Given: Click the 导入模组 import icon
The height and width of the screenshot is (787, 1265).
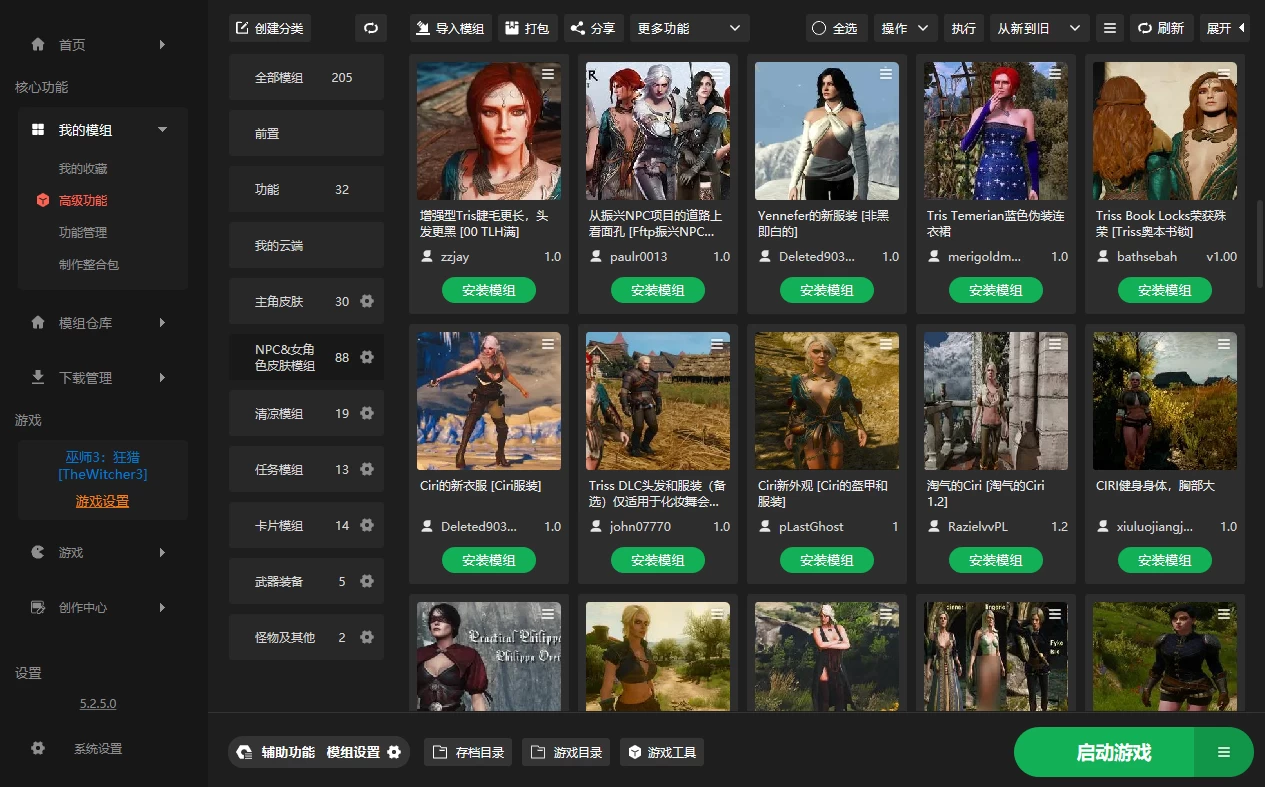Looking at the screenshot, I should tap(424, 28).
